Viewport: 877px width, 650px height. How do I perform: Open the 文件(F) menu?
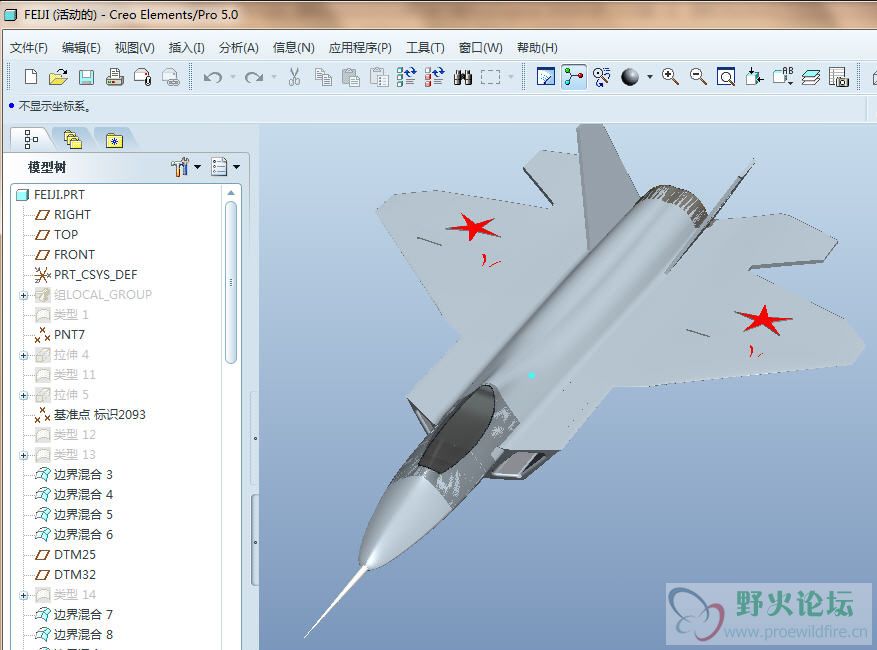[29, 48]
